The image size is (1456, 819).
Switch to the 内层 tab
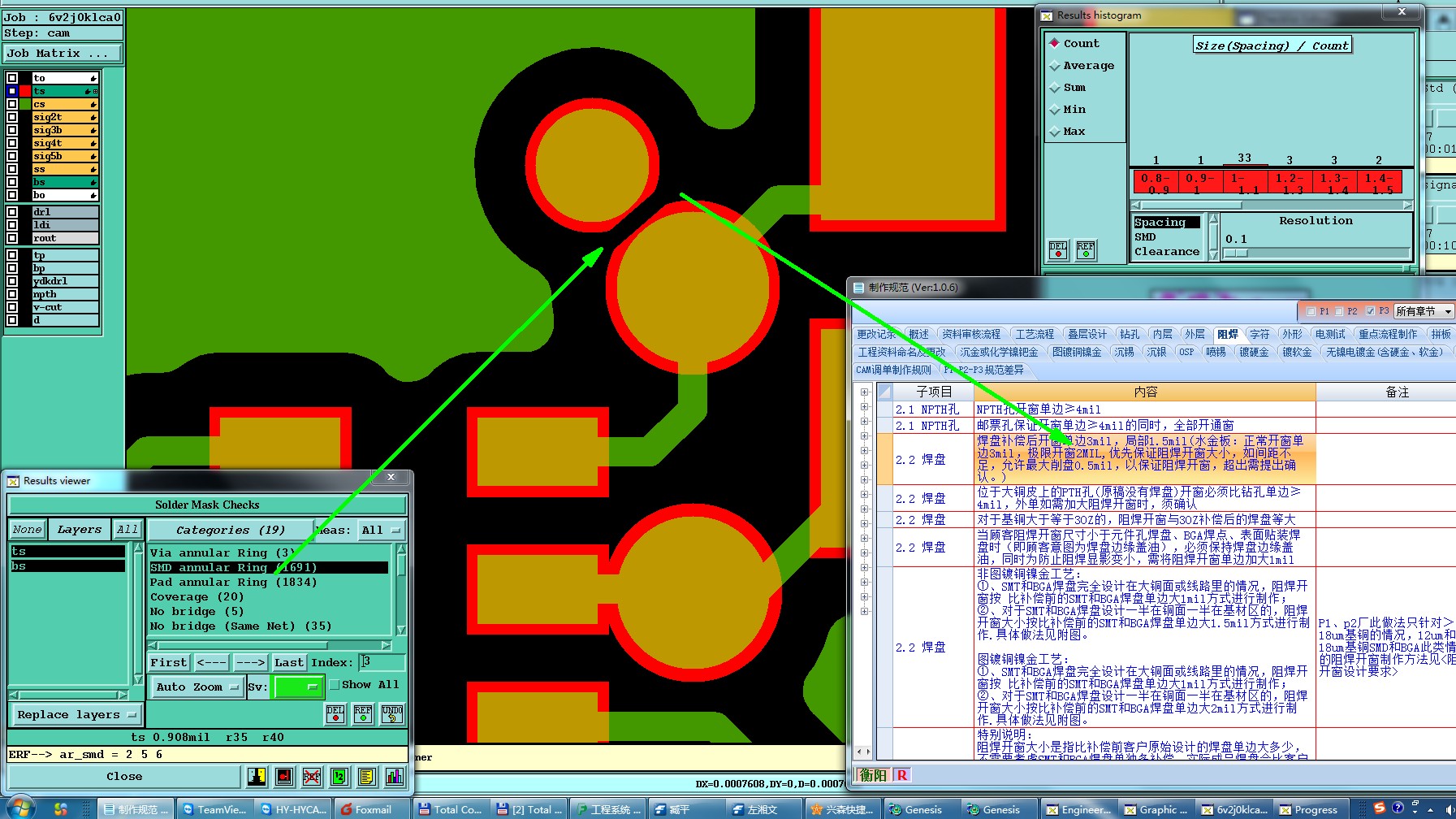pos(1162,334)
